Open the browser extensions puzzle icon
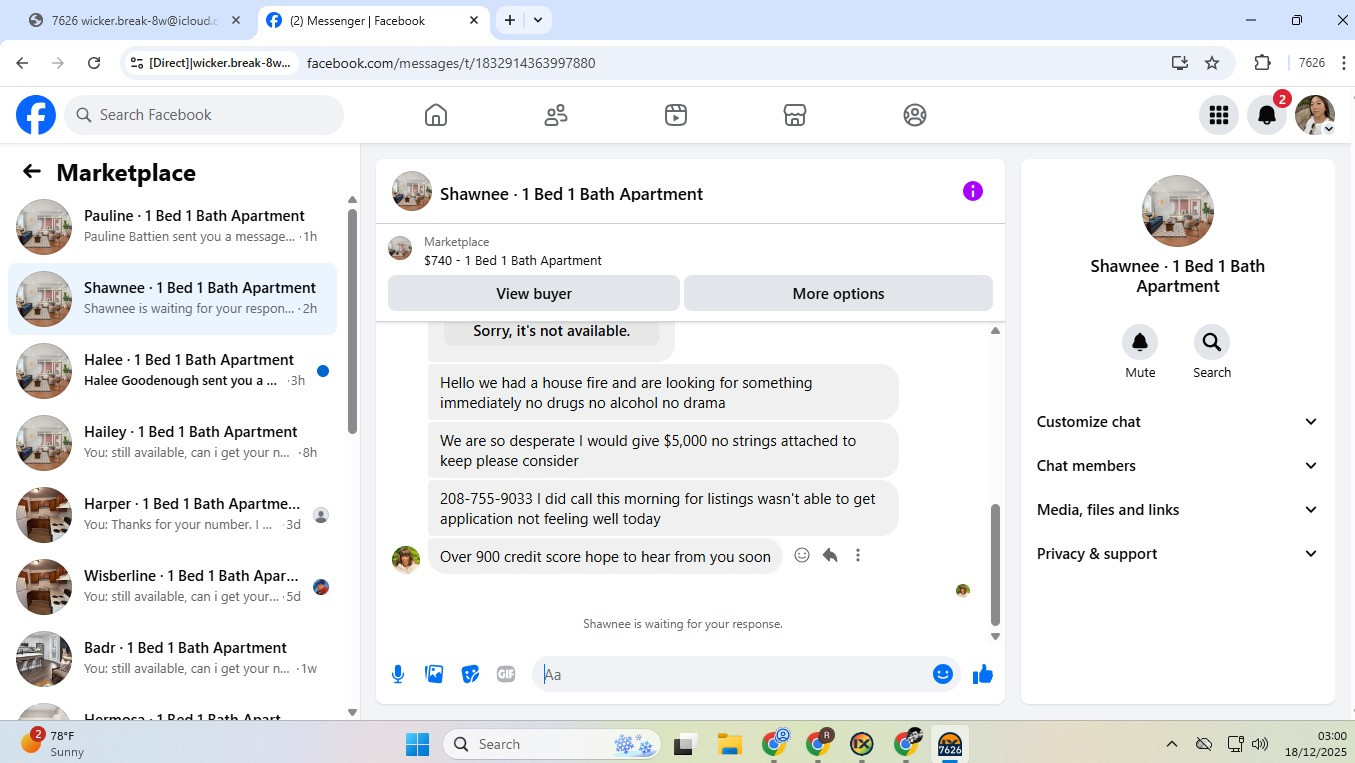Screen dimensions: 1355x763 click(x=1262, y=63)
